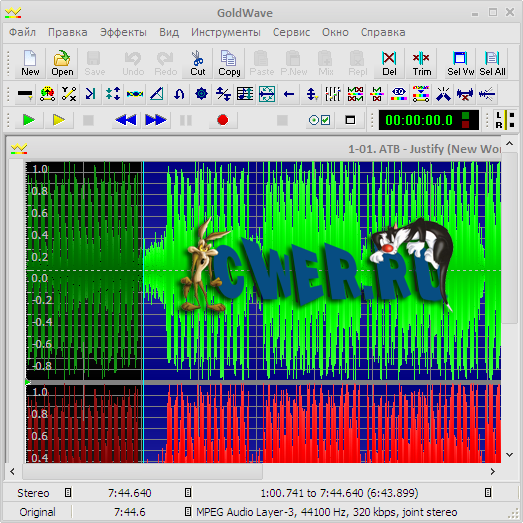Click the Sel Vw select view icon
Image resolution: width=523 pixels, height=523 pixels.
click(460, 63)
